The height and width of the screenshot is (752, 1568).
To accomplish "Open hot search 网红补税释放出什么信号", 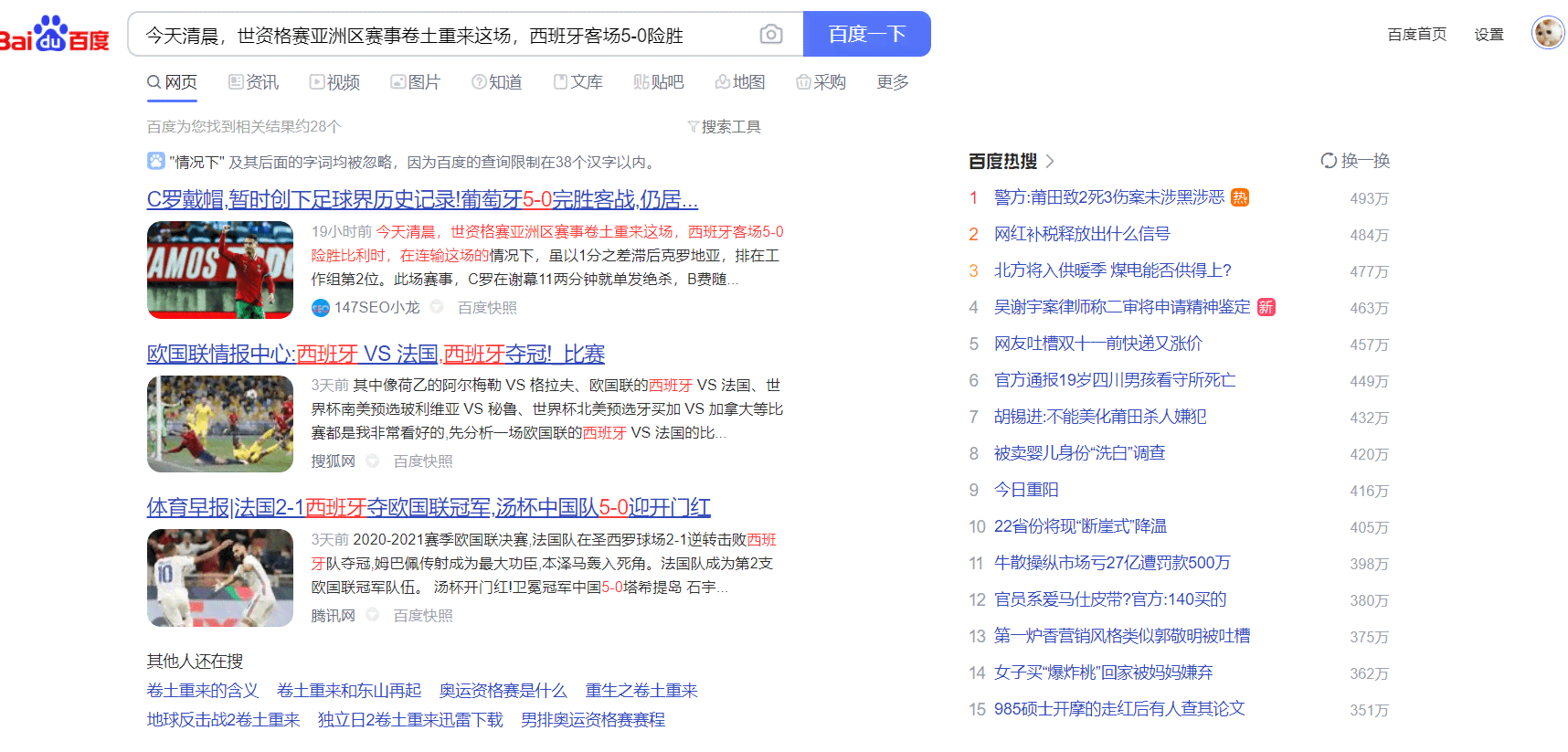I will (1082, 234).
